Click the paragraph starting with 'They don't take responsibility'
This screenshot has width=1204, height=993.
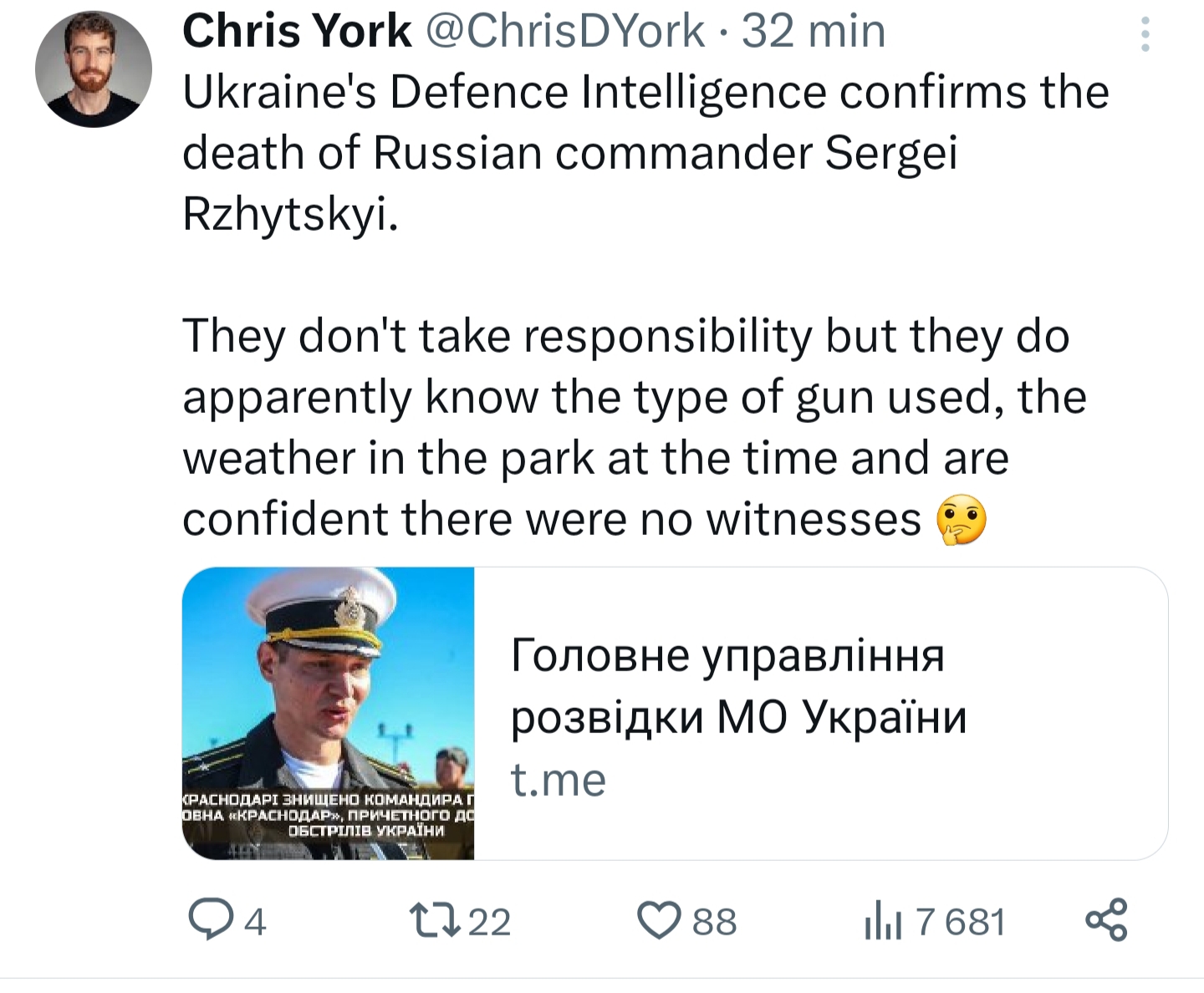(635, 427)
